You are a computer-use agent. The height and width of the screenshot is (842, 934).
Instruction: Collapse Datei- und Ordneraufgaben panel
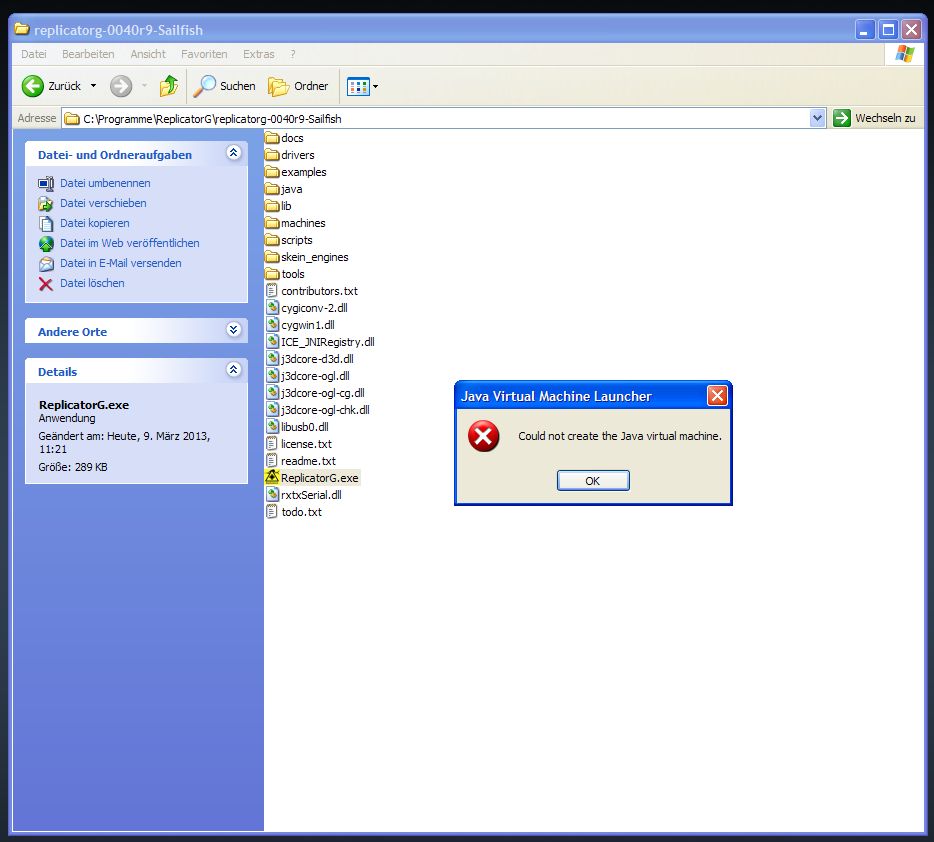(x=234, y=153)
